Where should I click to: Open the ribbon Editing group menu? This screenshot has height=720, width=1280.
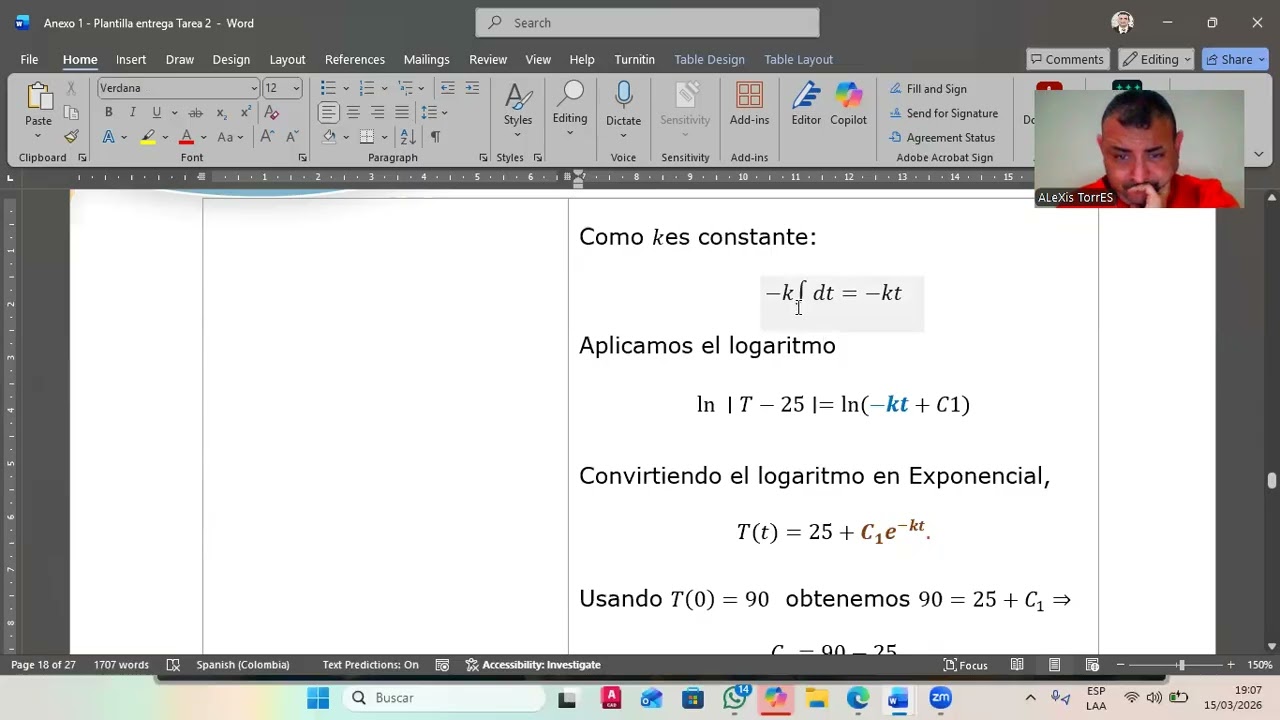[x=570, y=108]
